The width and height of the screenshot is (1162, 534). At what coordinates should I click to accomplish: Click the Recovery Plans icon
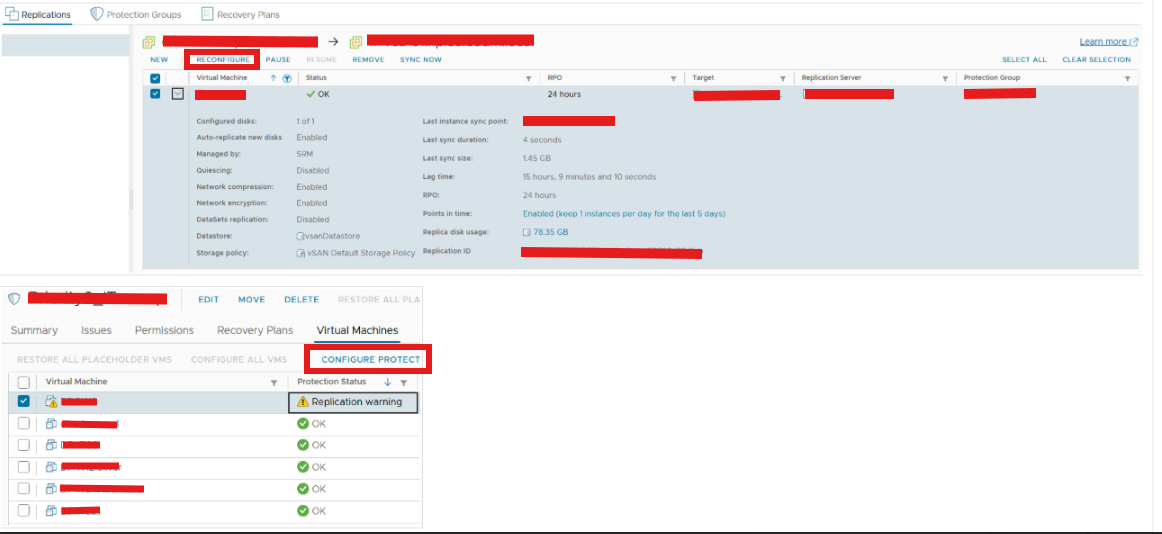tap(207, 15)
